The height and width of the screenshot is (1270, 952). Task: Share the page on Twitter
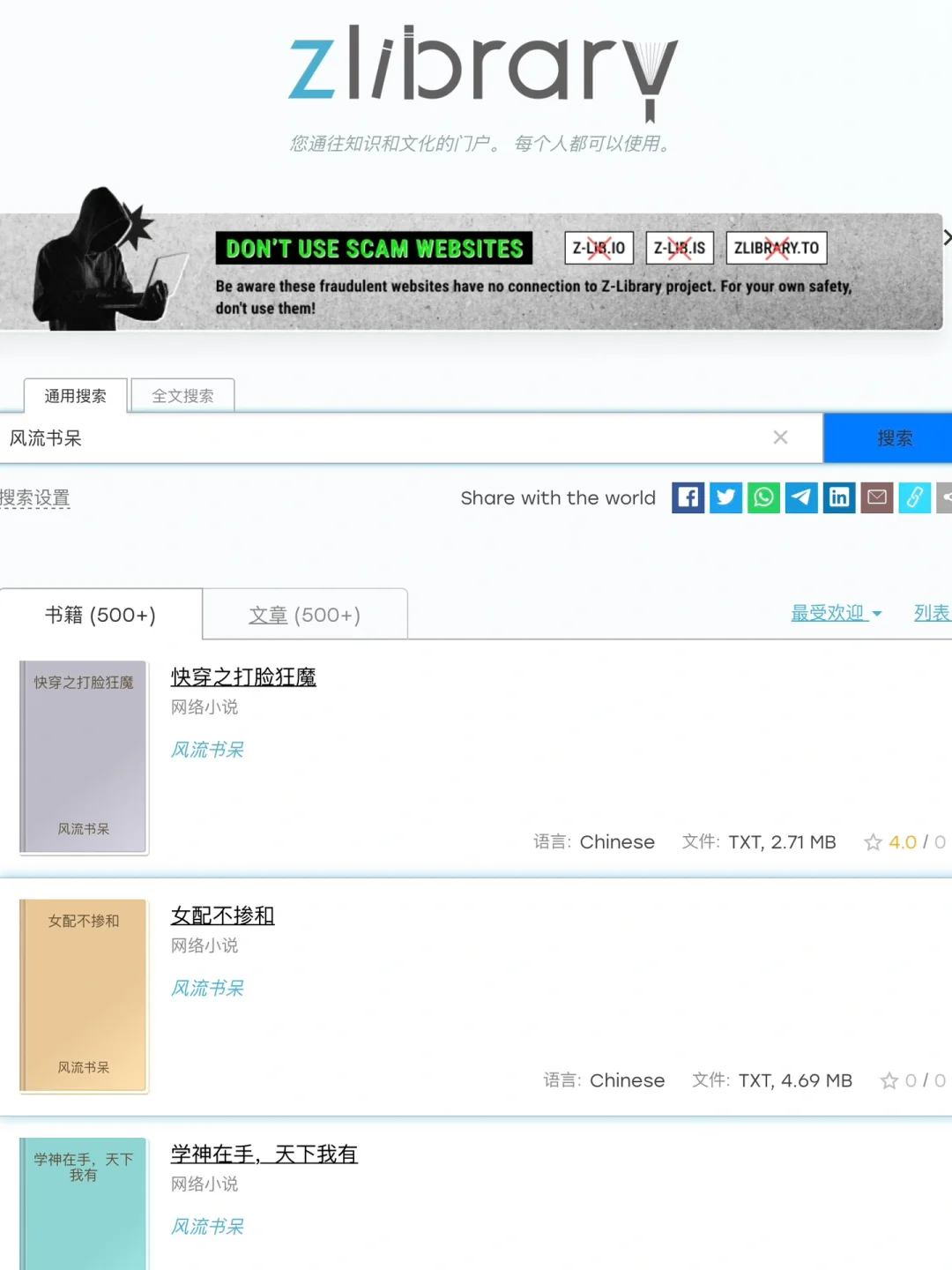click(x=725, y=498)
